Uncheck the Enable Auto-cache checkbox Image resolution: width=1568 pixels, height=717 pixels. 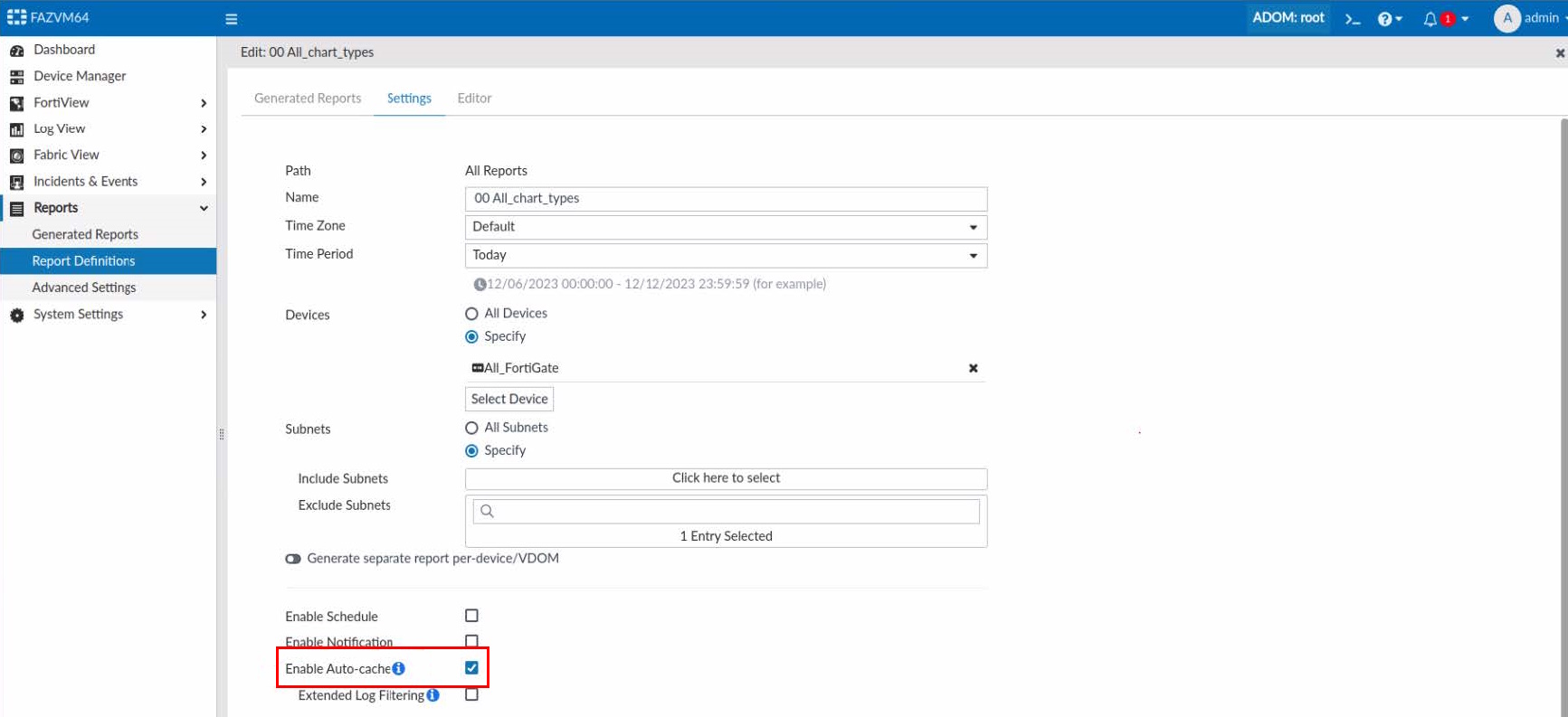[x=471, y=668]
